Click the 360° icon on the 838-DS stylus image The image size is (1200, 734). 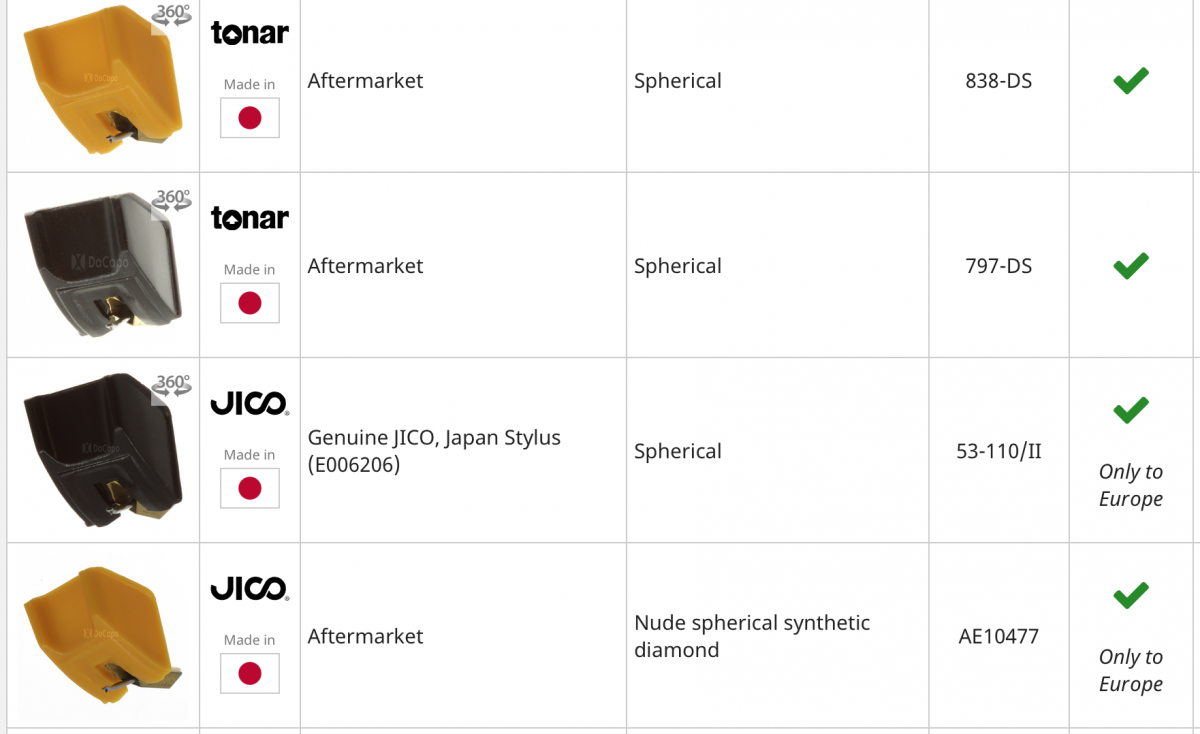(x=172, y=17)
